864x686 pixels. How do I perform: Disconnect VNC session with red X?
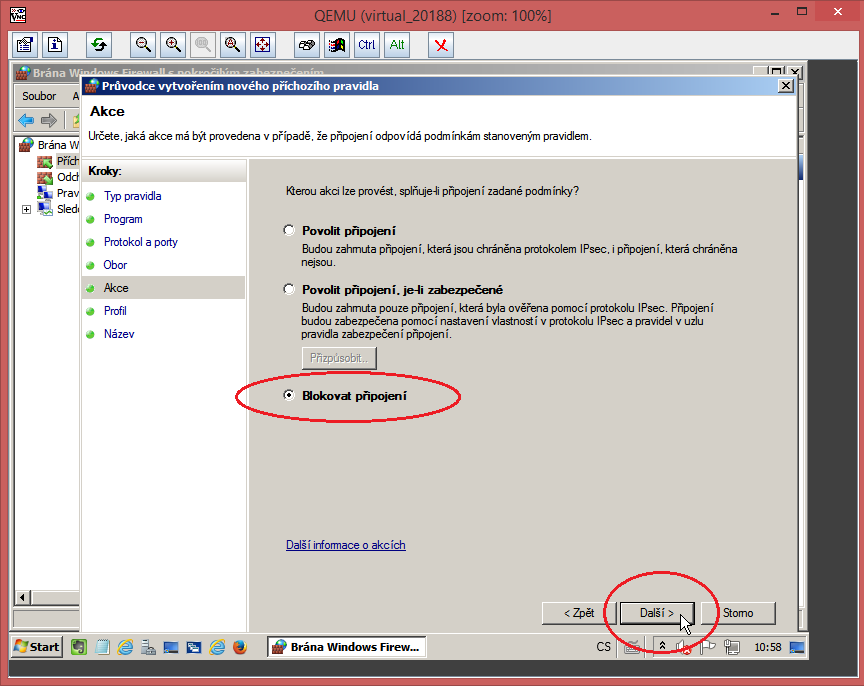tap(441, 45)
